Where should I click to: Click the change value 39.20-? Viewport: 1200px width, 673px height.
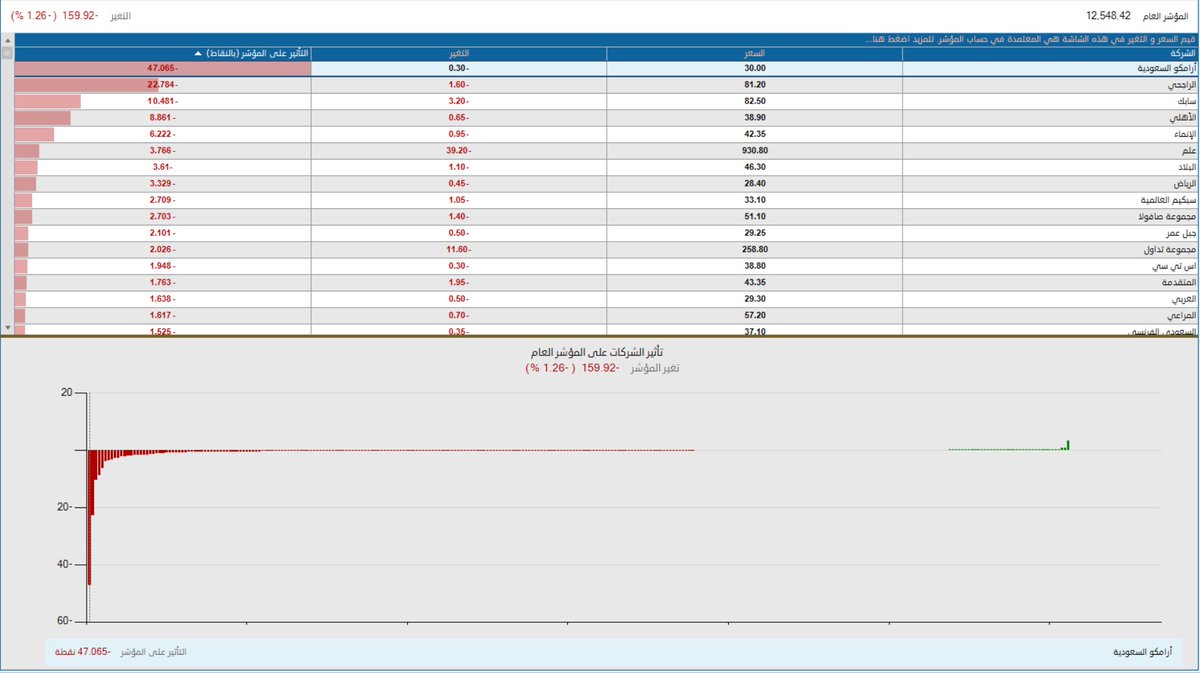(459, 151)
